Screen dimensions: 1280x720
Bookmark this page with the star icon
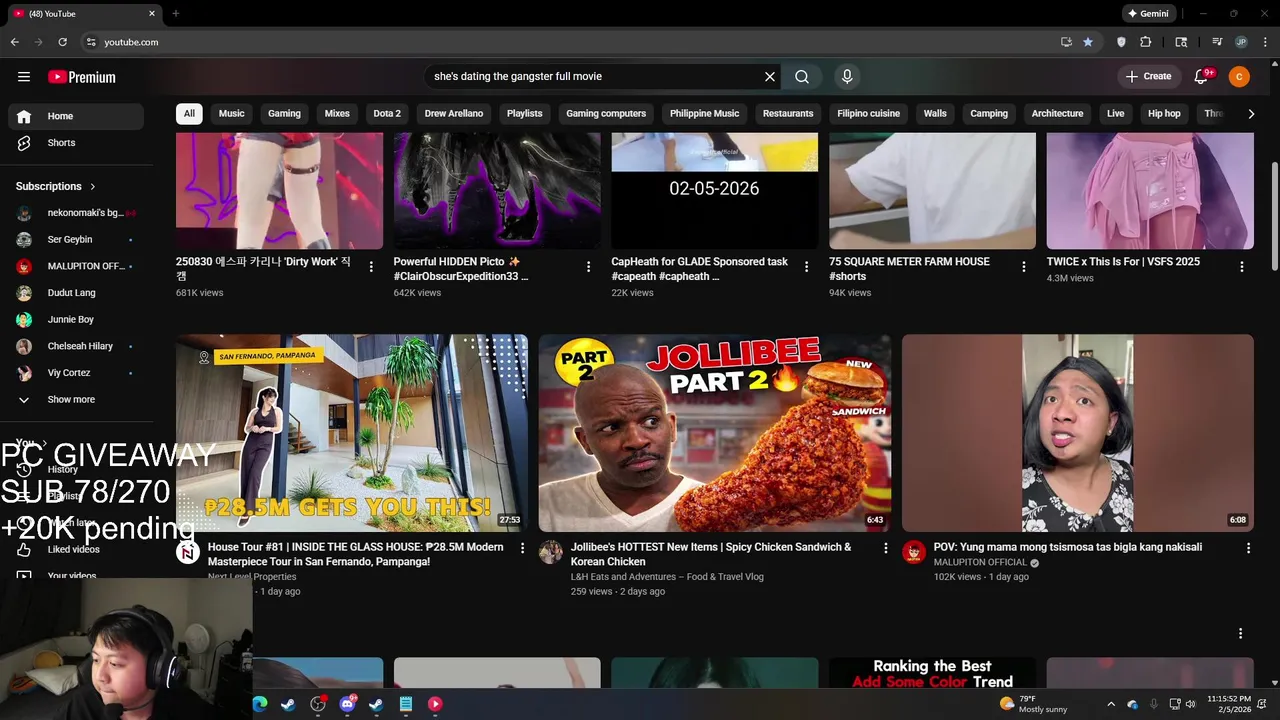tap(1088, 42)
